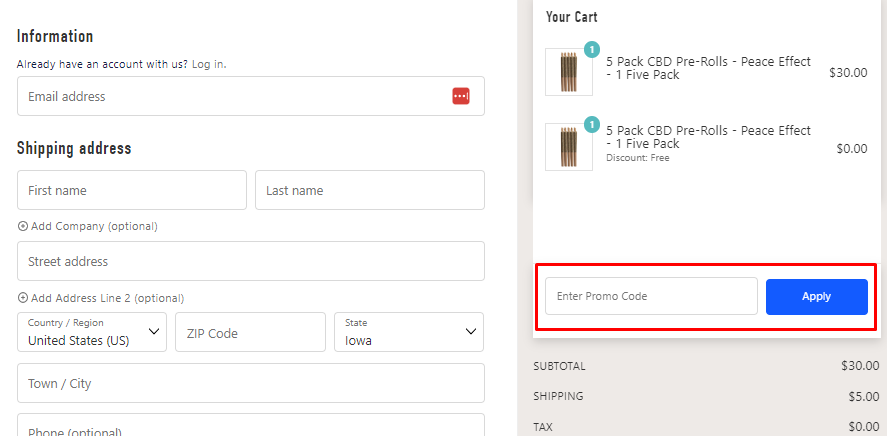The image size is (887, 436).
Task: Focus the Phone (optional) field
Action: (251, 425)
